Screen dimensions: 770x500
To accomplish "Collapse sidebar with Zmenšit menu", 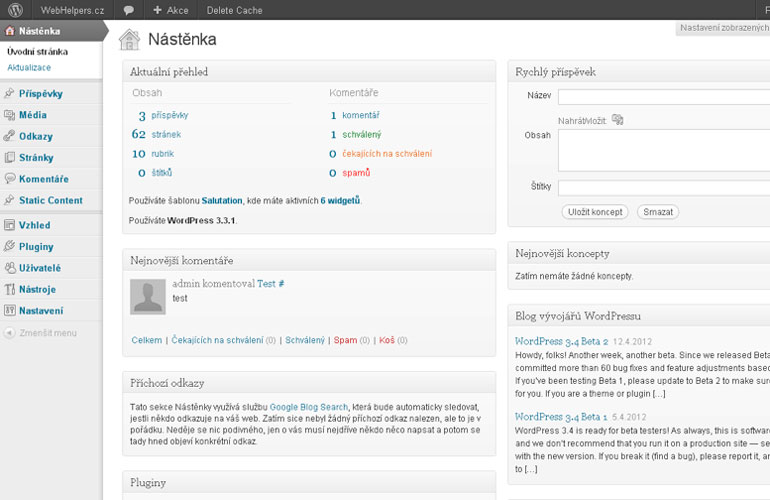I will (41, 333).
